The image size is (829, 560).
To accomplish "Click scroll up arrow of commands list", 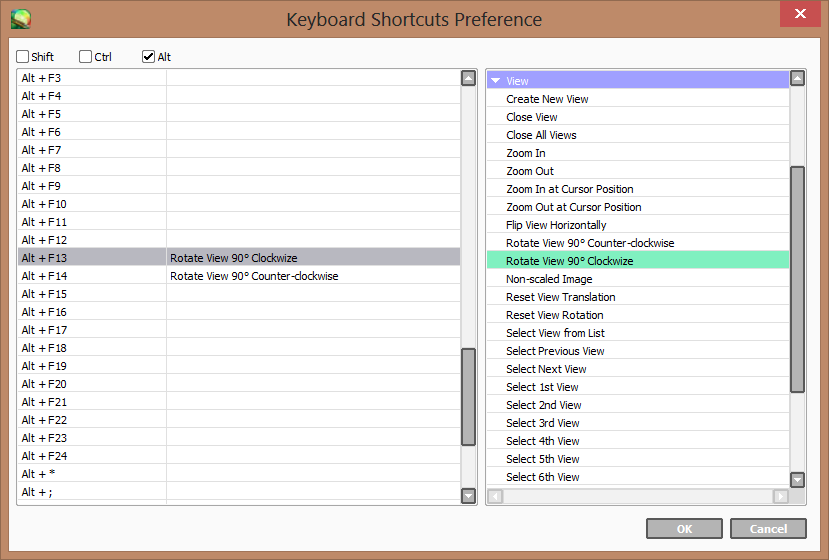I will point(797,78).
